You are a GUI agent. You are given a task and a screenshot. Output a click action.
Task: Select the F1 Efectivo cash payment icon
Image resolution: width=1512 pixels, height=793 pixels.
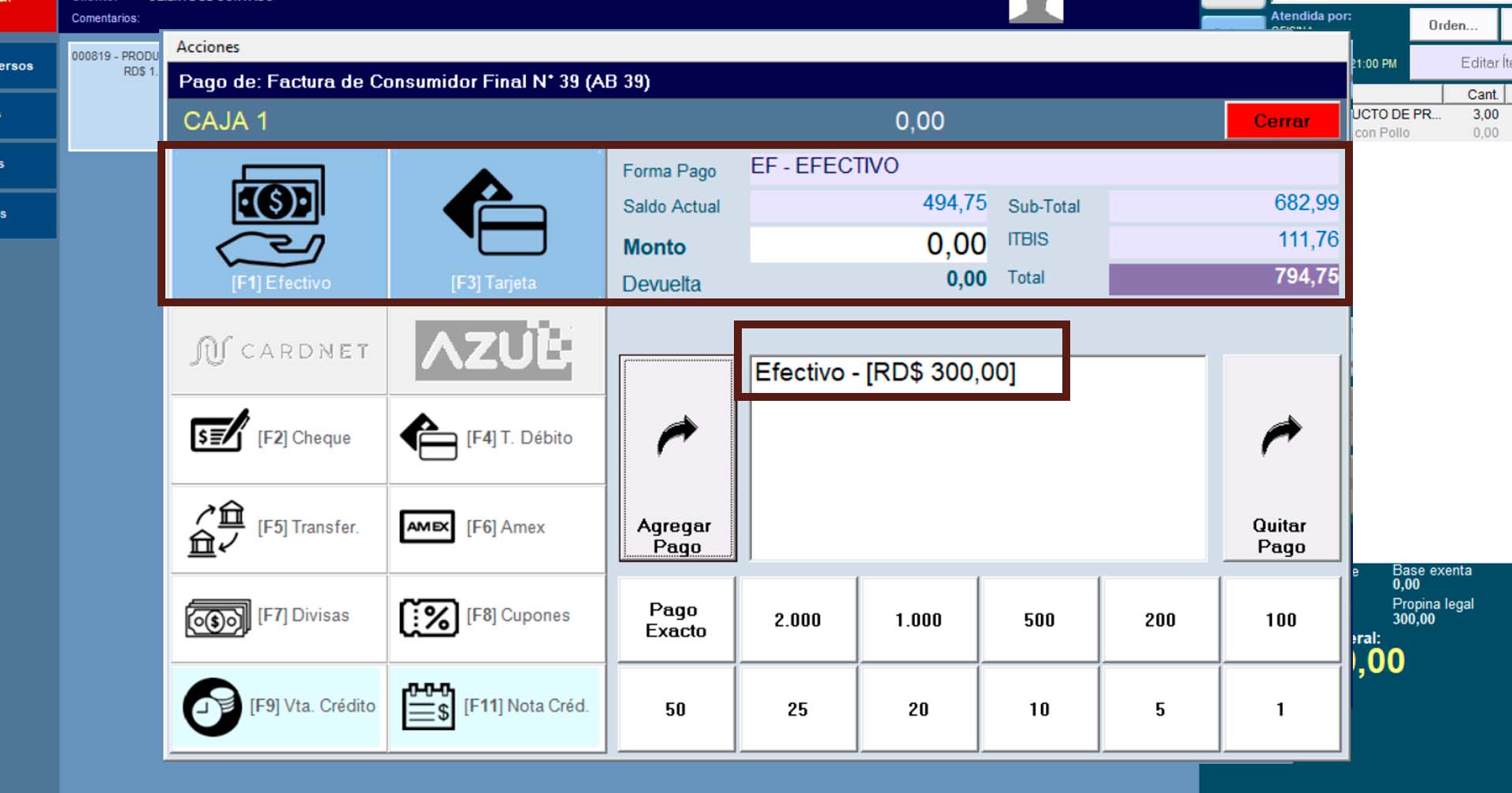280,224
